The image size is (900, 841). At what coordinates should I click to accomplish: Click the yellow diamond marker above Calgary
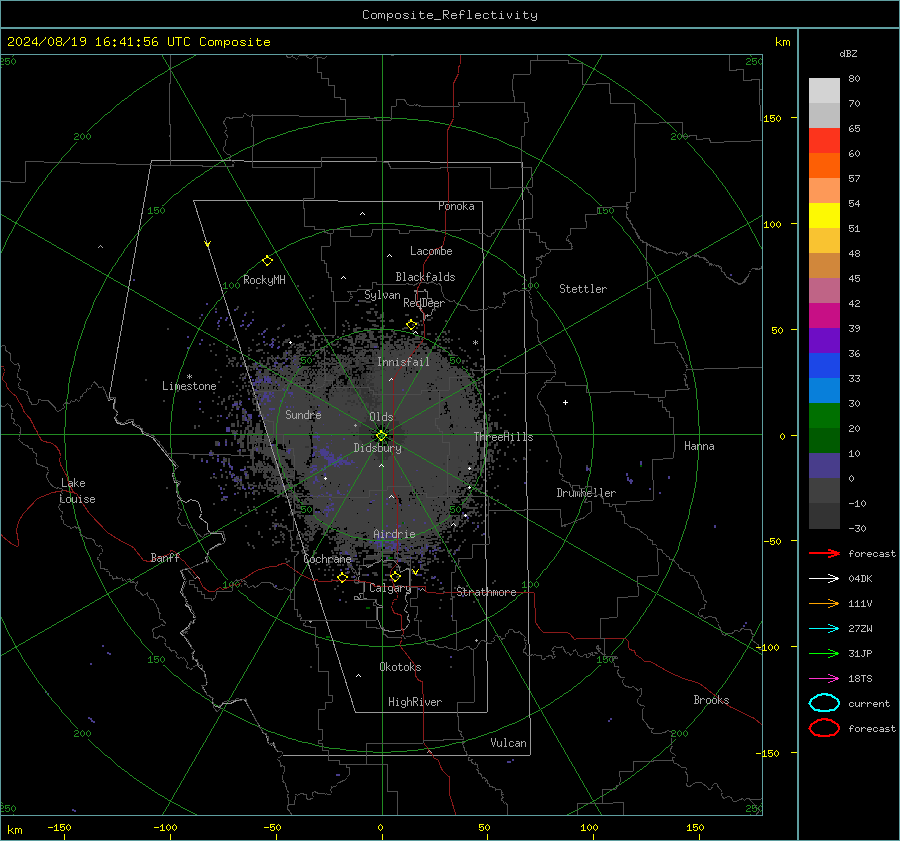pyautogui.click(x=395, y=576)
